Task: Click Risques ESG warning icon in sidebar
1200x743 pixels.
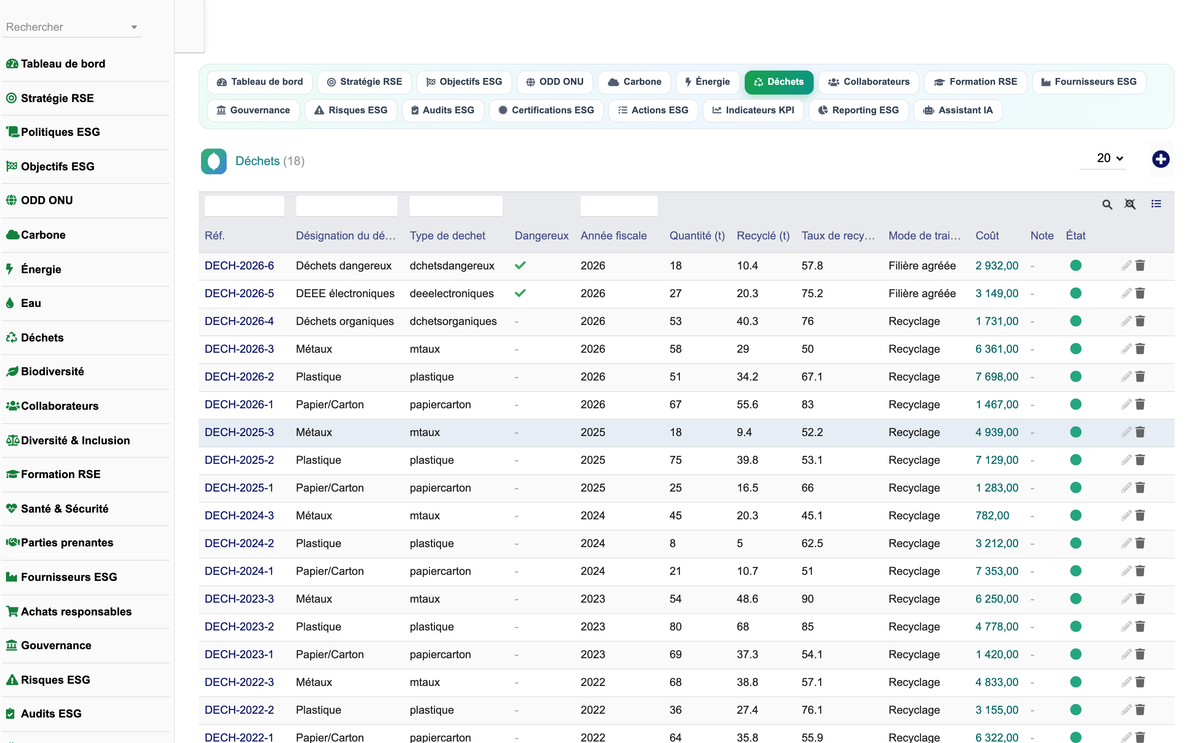Action: (x=12, y=680)
